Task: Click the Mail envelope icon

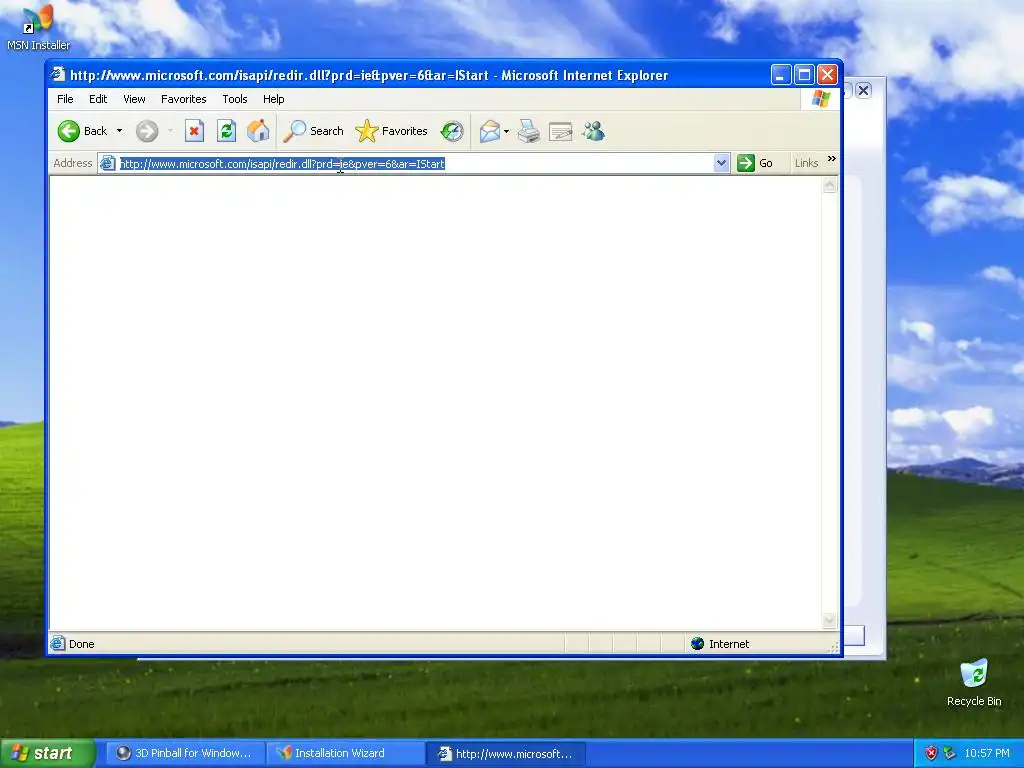Action: (489, 131)
